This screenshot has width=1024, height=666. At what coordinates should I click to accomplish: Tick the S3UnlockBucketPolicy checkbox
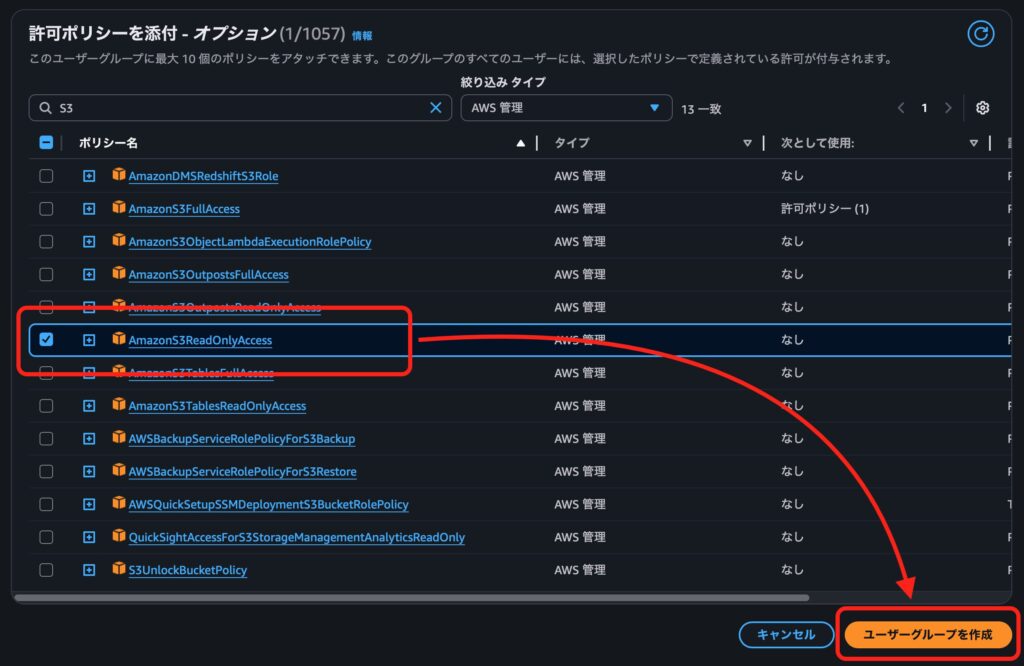[x=46, y=570]
